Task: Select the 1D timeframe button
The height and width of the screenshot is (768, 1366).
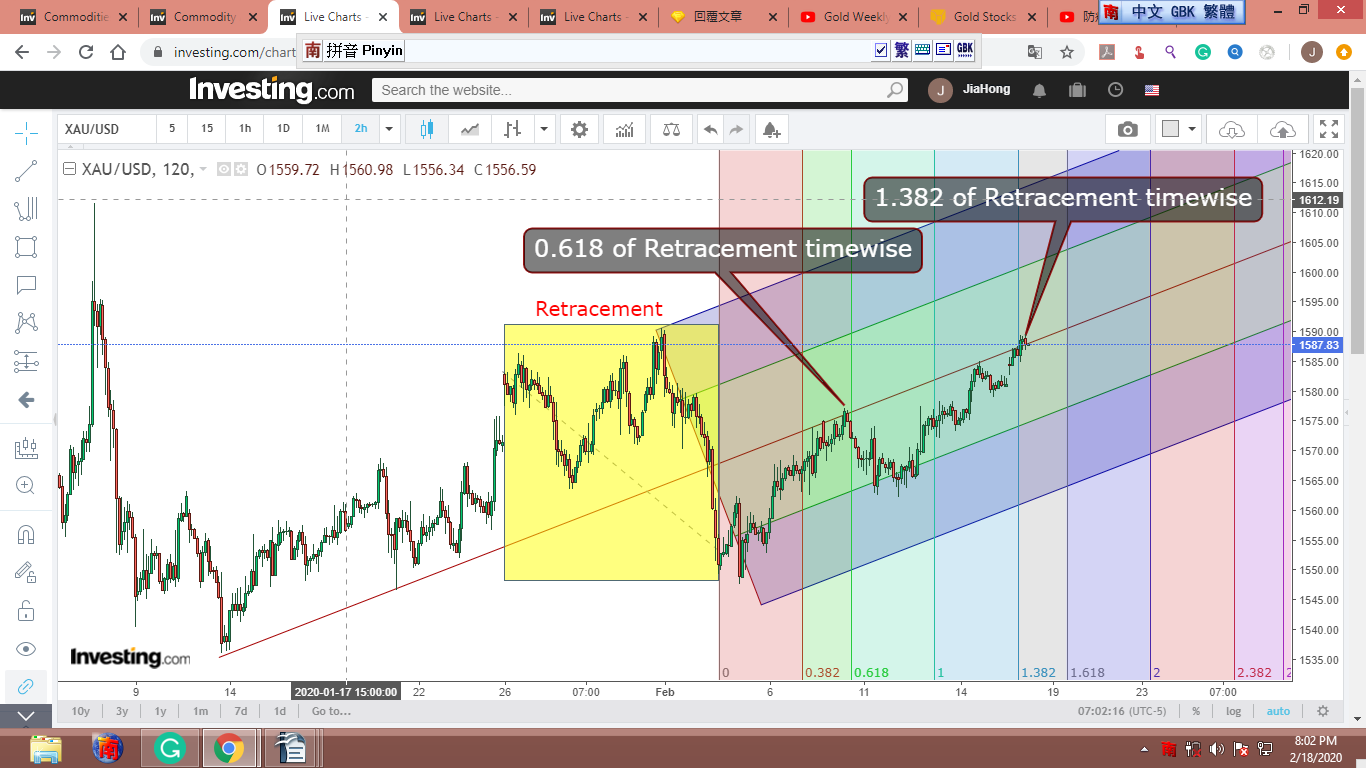Action: click(x=283, y=129)
